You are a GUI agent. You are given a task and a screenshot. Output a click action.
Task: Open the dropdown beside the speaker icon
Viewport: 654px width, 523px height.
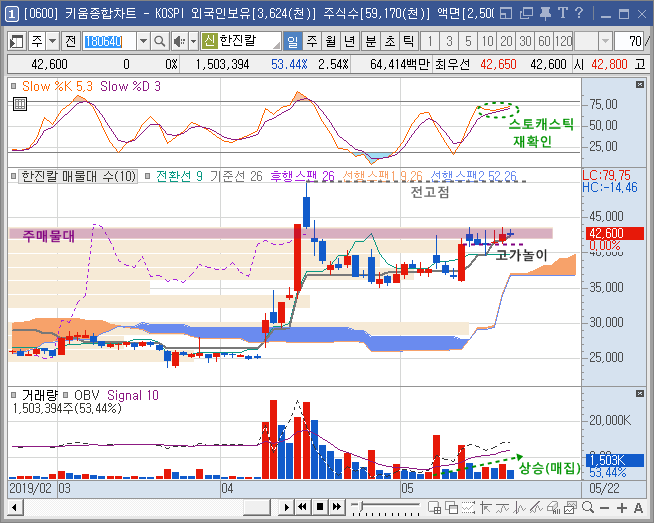click(x=193, y=41)
